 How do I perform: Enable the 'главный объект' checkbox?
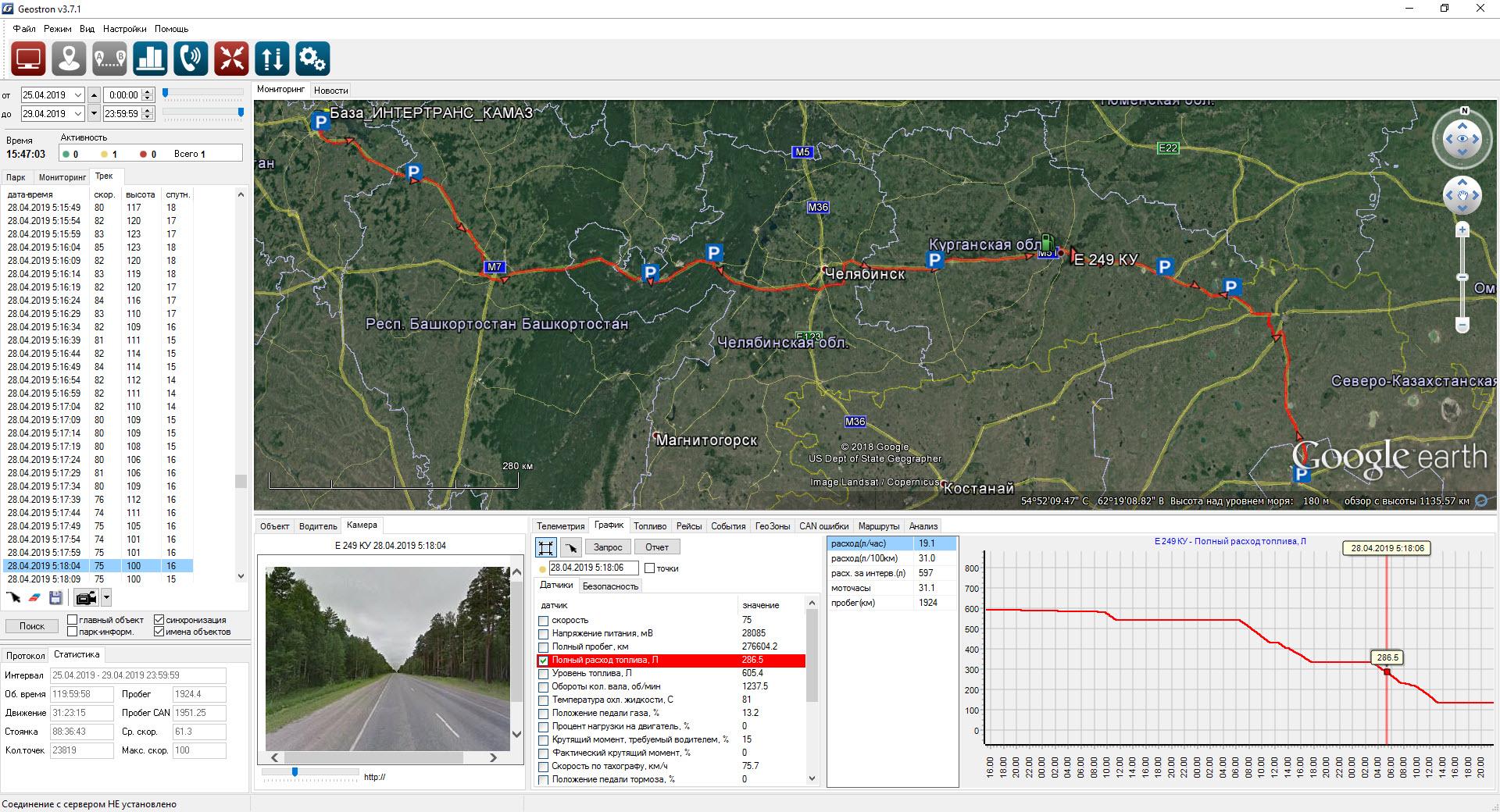[73, 620]
